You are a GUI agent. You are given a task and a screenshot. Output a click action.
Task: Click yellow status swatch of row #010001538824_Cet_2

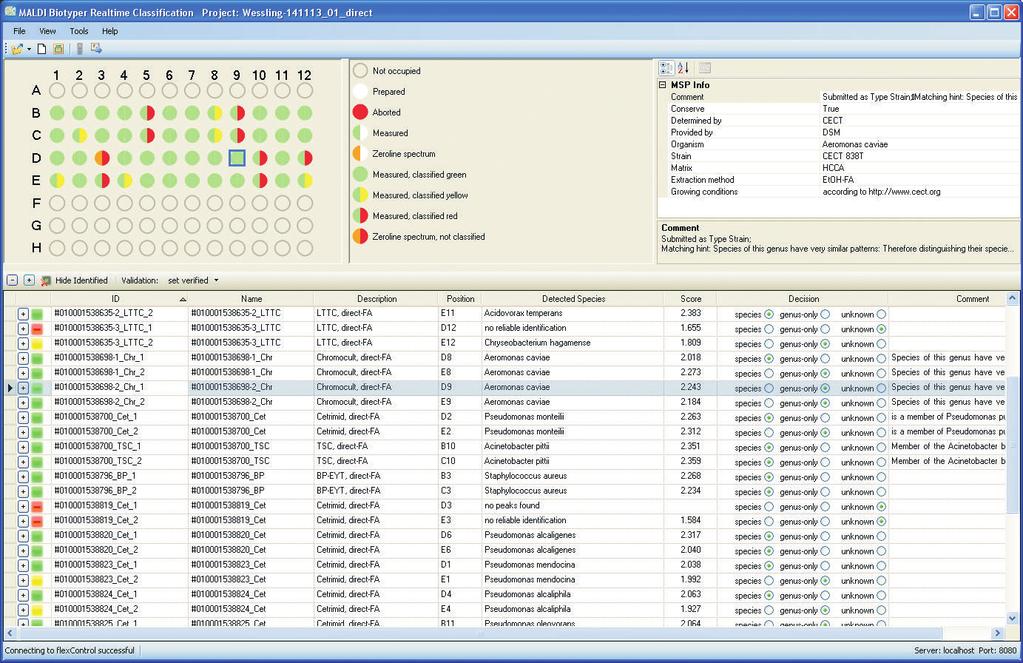(37, 610)
